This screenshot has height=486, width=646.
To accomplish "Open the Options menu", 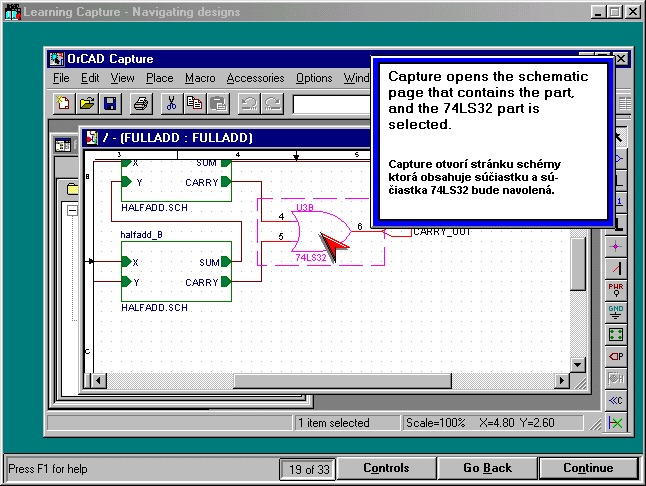I will pyautogui.click(x=314, y=78).
